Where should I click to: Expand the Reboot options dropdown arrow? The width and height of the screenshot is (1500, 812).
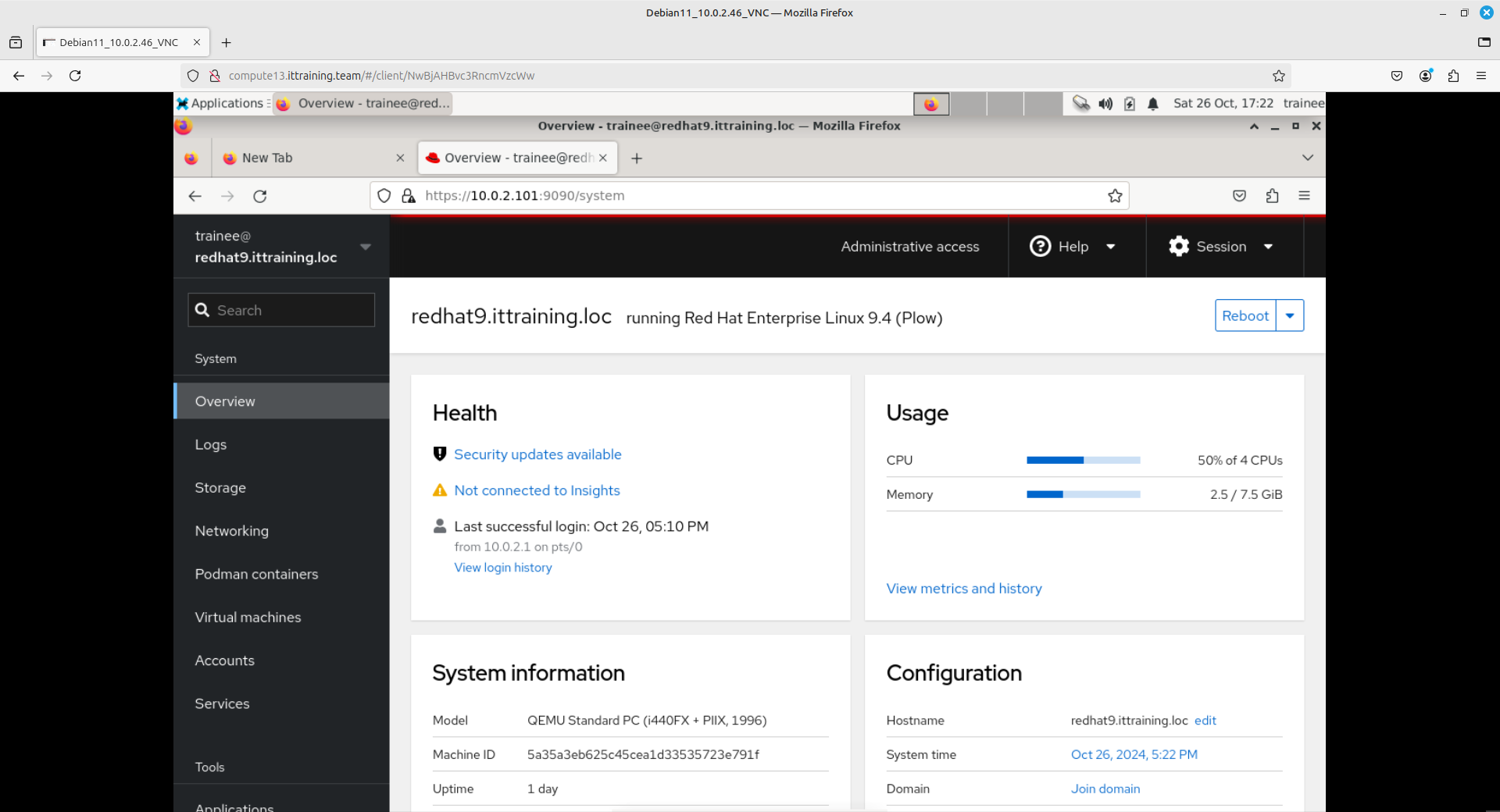click(1290, 315)
